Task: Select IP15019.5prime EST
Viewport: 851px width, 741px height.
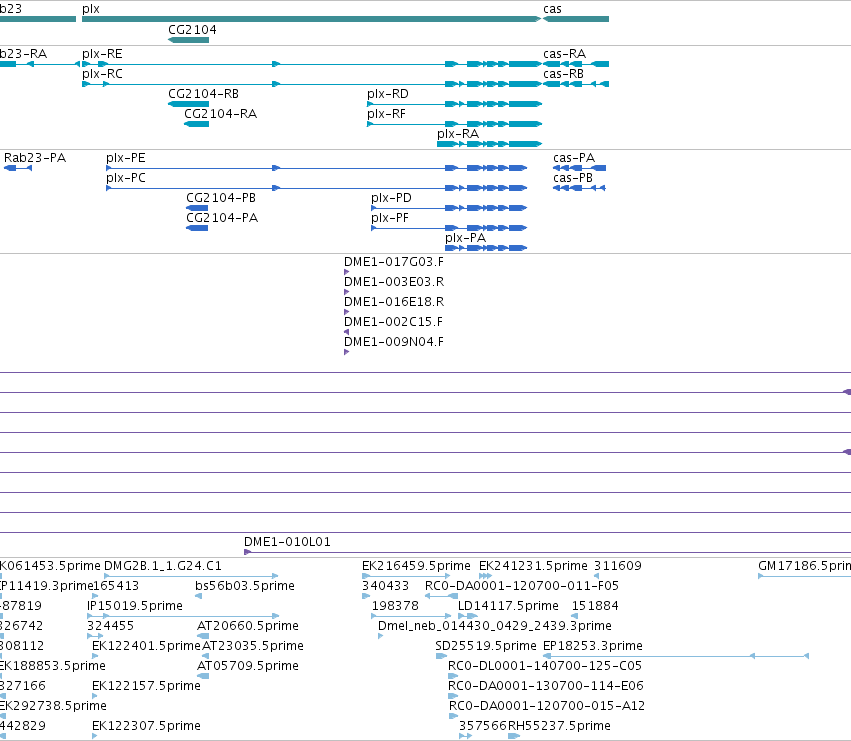Action: (x=183, y=616)
